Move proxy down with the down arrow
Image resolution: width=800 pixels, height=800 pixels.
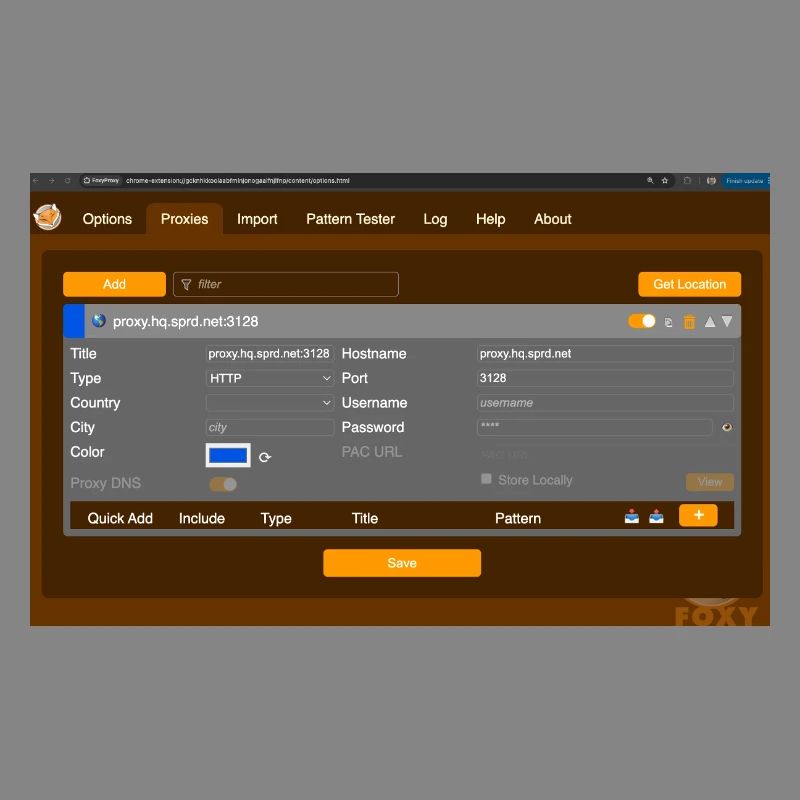[727, 322]
